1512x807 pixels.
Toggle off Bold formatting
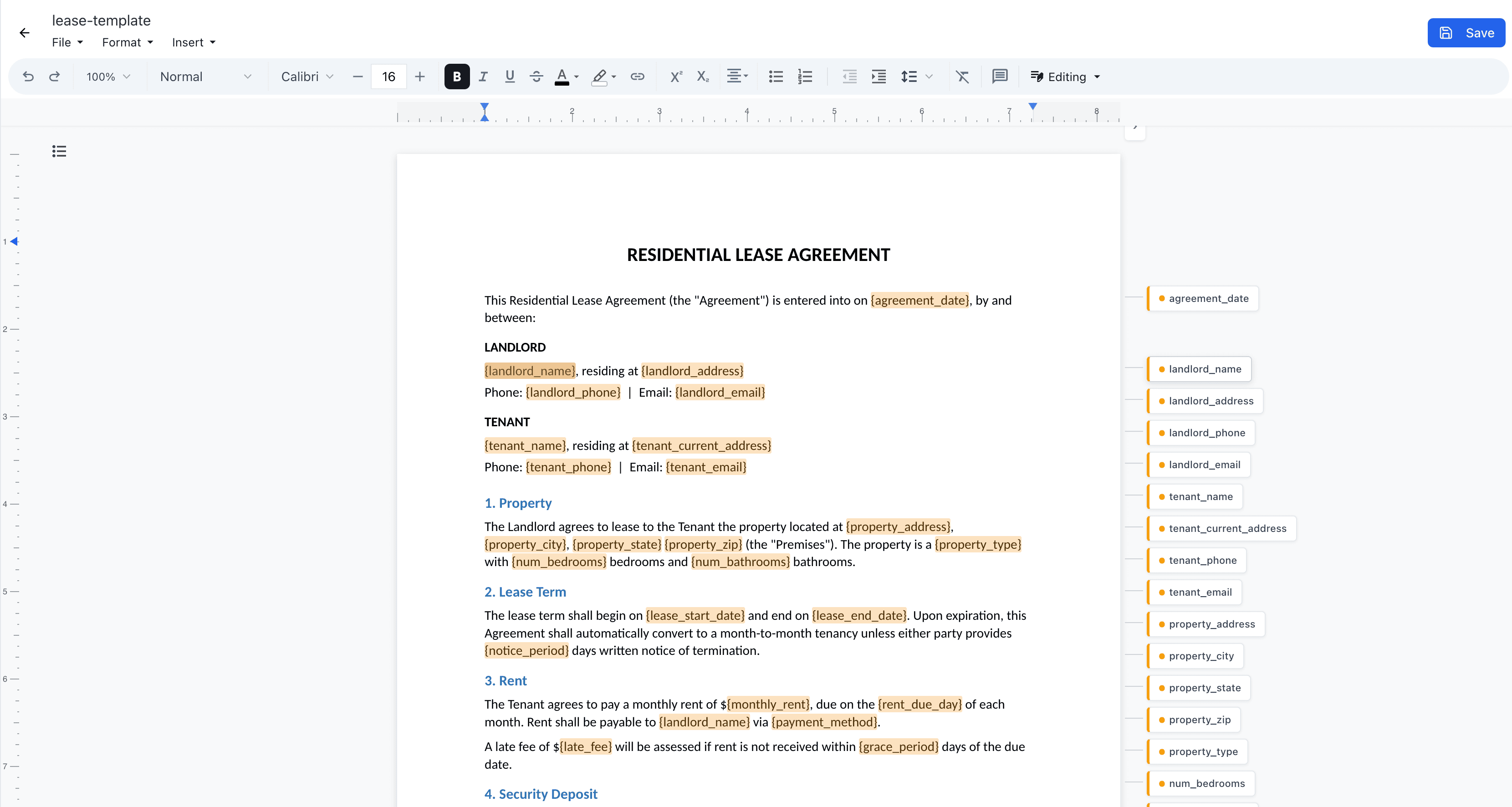tap(457, 77)
